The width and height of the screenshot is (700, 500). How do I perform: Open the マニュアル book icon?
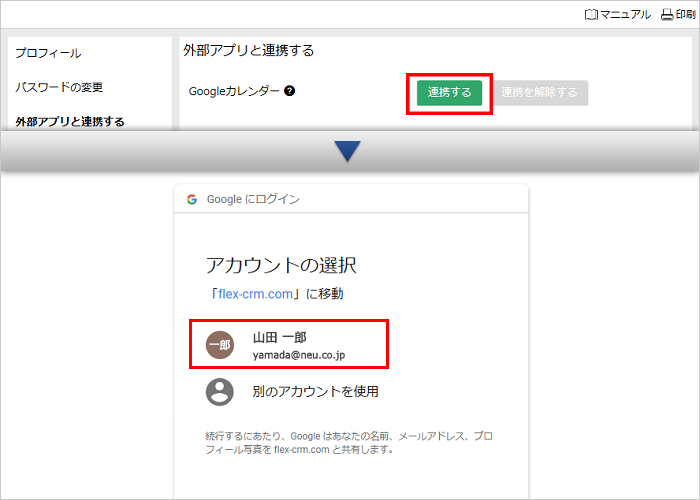(591, 15)
